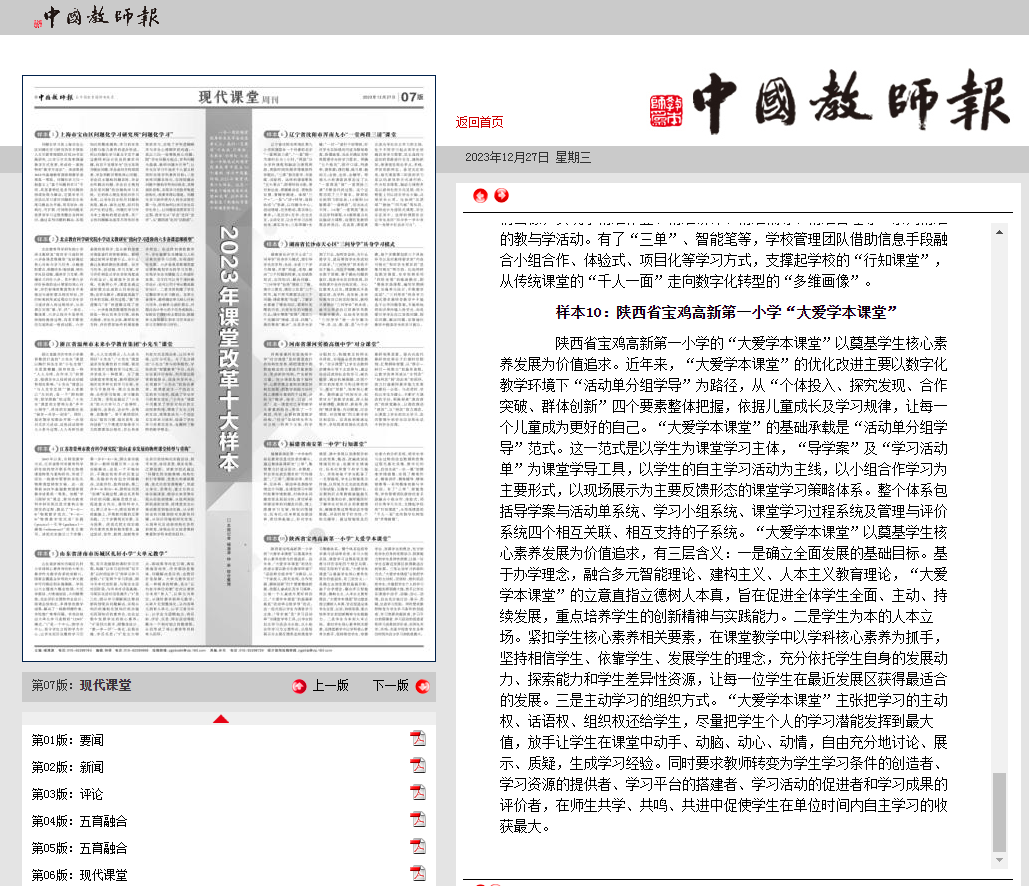
Task: Click 2023年课堂改革十大样本 banner in thumbnail
Action: tap(229, 349)
